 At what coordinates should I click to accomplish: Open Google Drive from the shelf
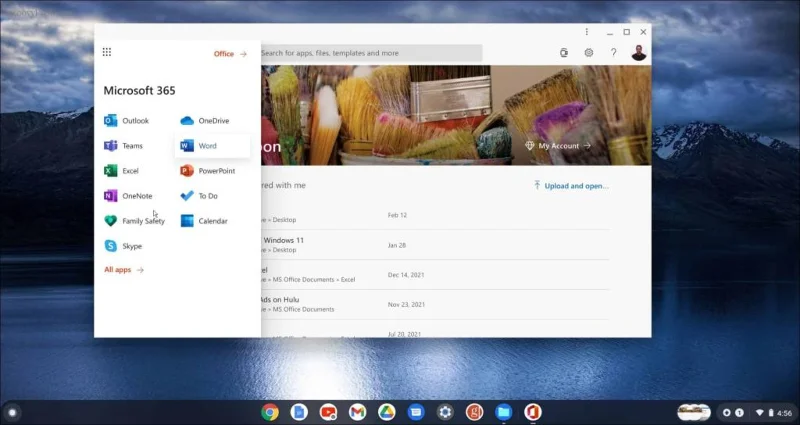click(387, 412)
